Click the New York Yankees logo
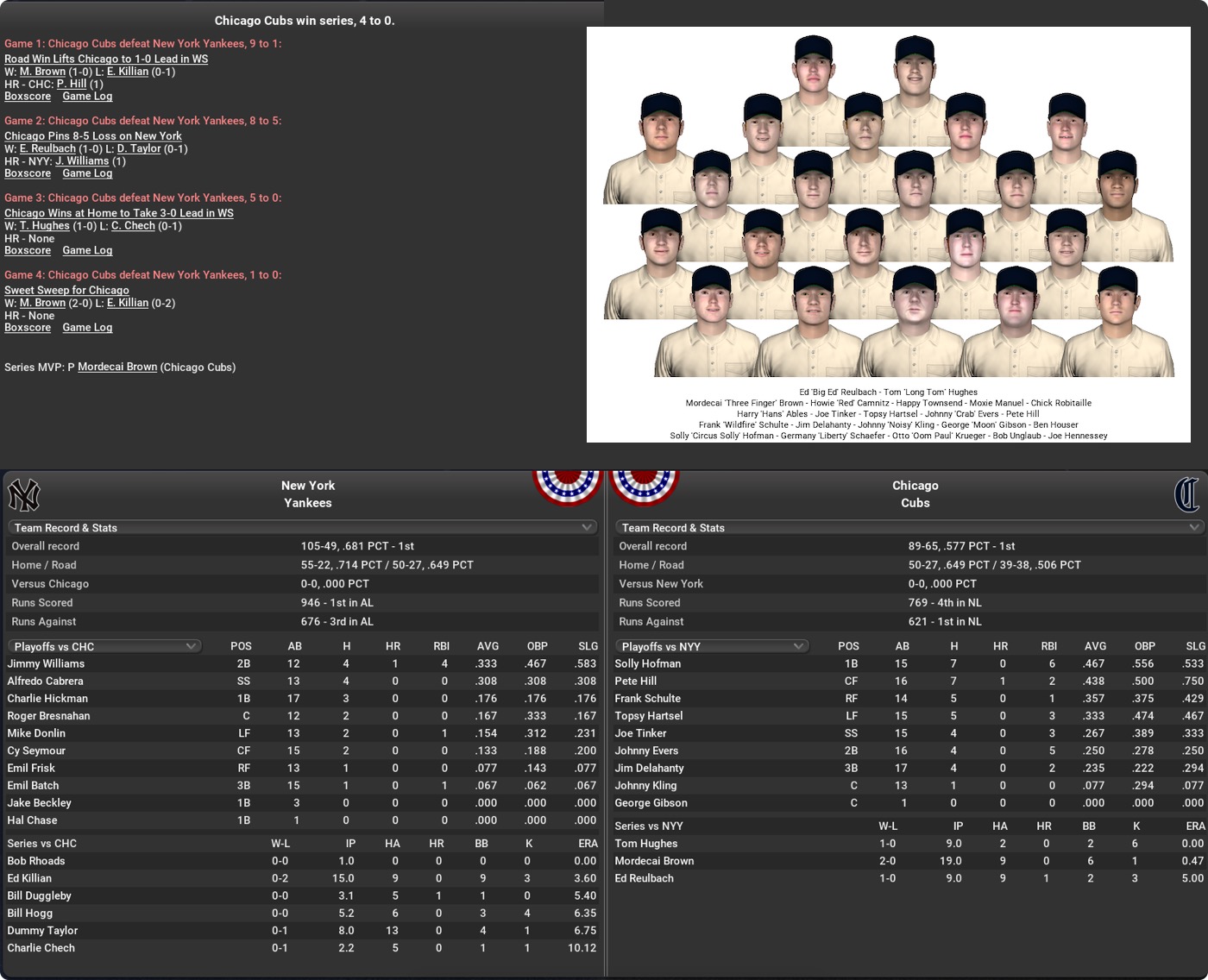This screenshot has width=1208, height=980. [x=24, y=495]
